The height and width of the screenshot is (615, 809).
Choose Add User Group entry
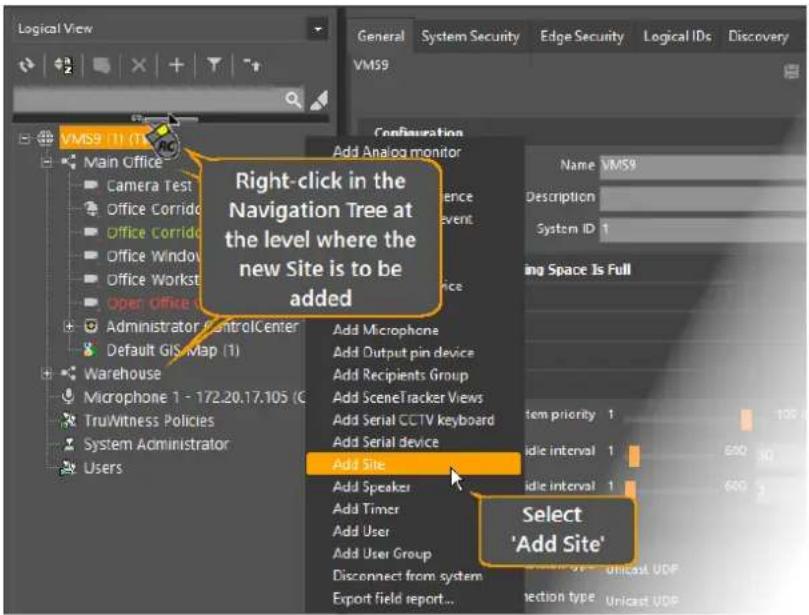[382, 553]
